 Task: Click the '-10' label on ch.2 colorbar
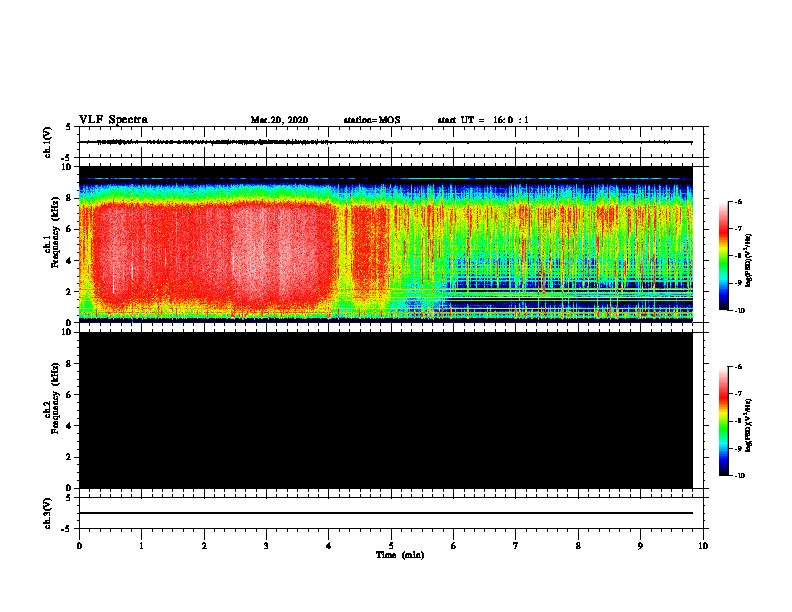click(x=739, y=476)
